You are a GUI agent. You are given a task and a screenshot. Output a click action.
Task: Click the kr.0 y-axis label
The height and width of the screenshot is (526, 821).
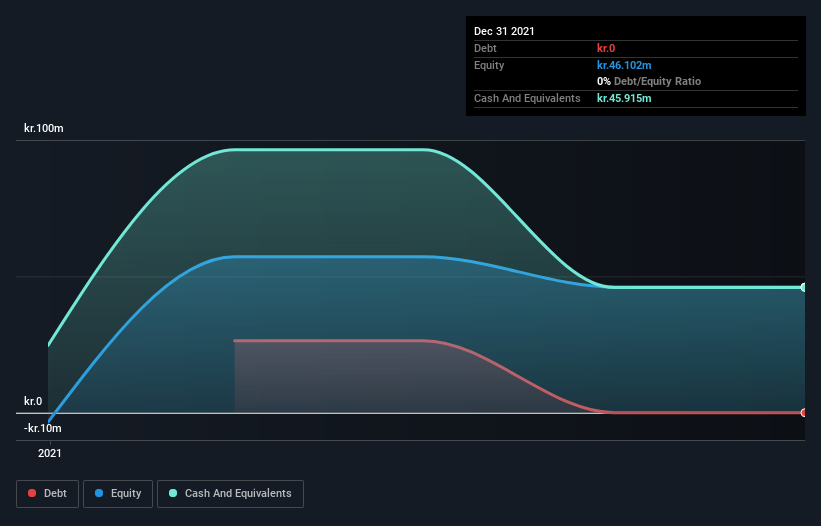click(x=33, y=401)
